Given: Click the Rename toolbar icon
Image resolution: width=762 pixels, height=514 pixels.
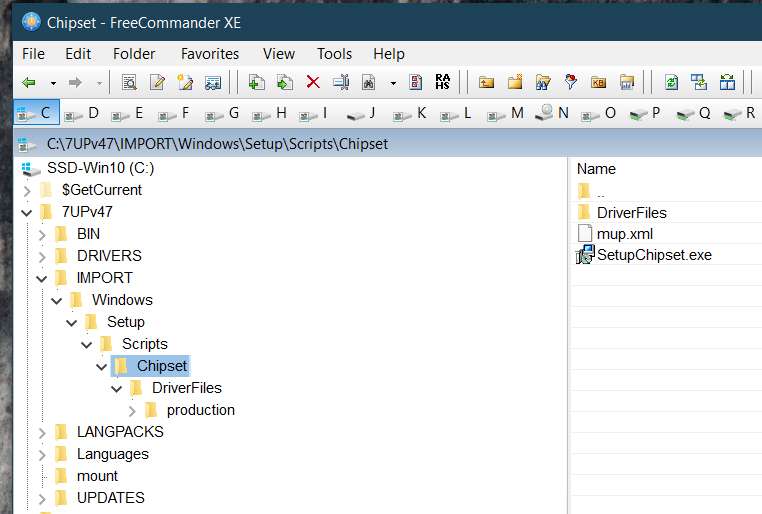Looking at the screenshot, I should [x=341, y=82].
